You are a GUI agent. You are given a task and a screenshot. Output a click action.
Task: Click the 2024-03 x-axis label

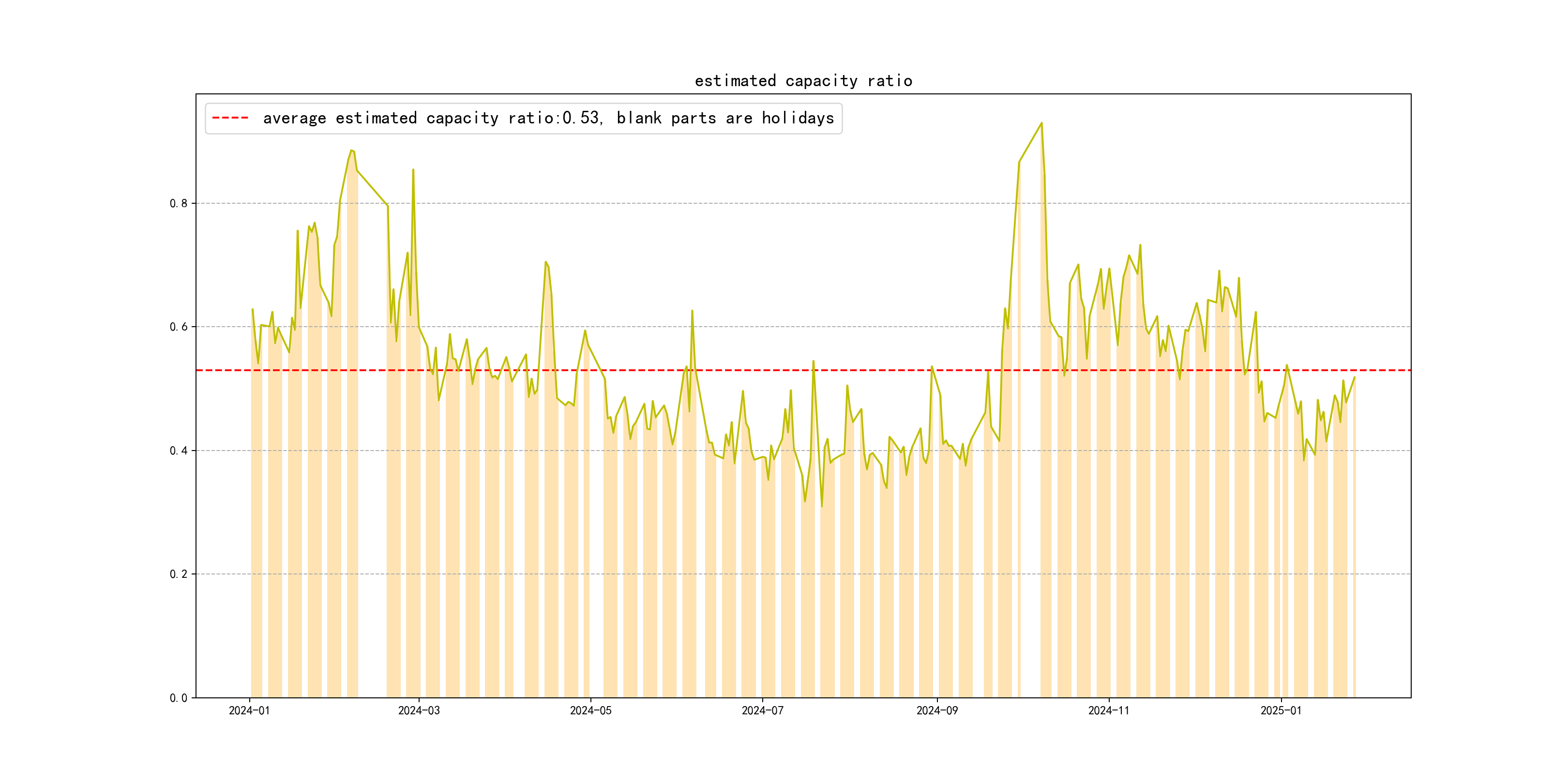click(419, 710)
